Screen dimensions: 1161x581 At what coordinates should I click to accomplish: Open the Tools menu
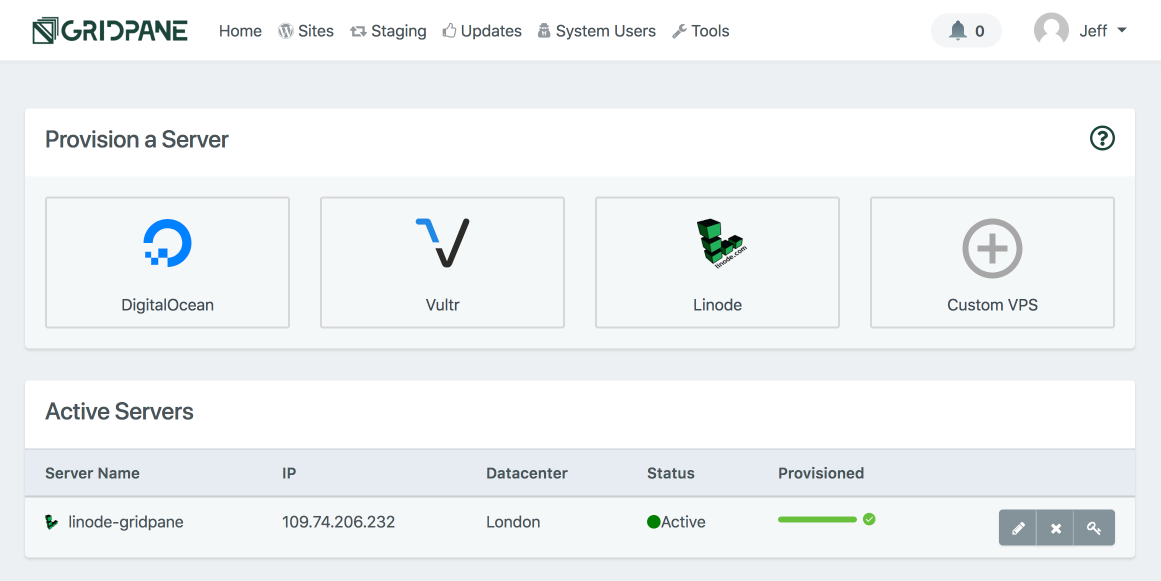coord(700,31)
